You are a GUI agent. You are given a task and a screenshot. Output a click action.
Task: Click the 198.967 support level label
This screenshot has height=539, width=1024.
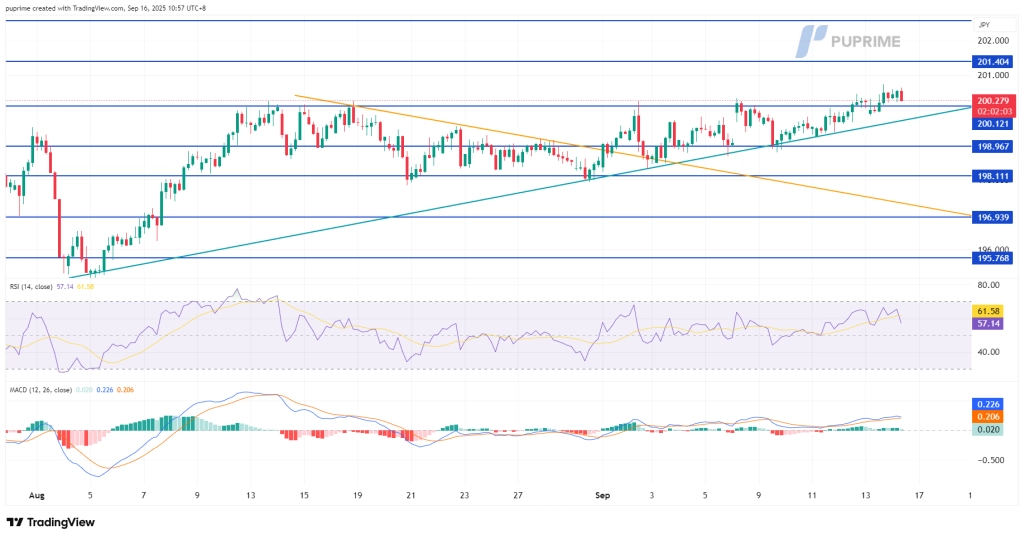pyautogui.click(x=995, y=146)
